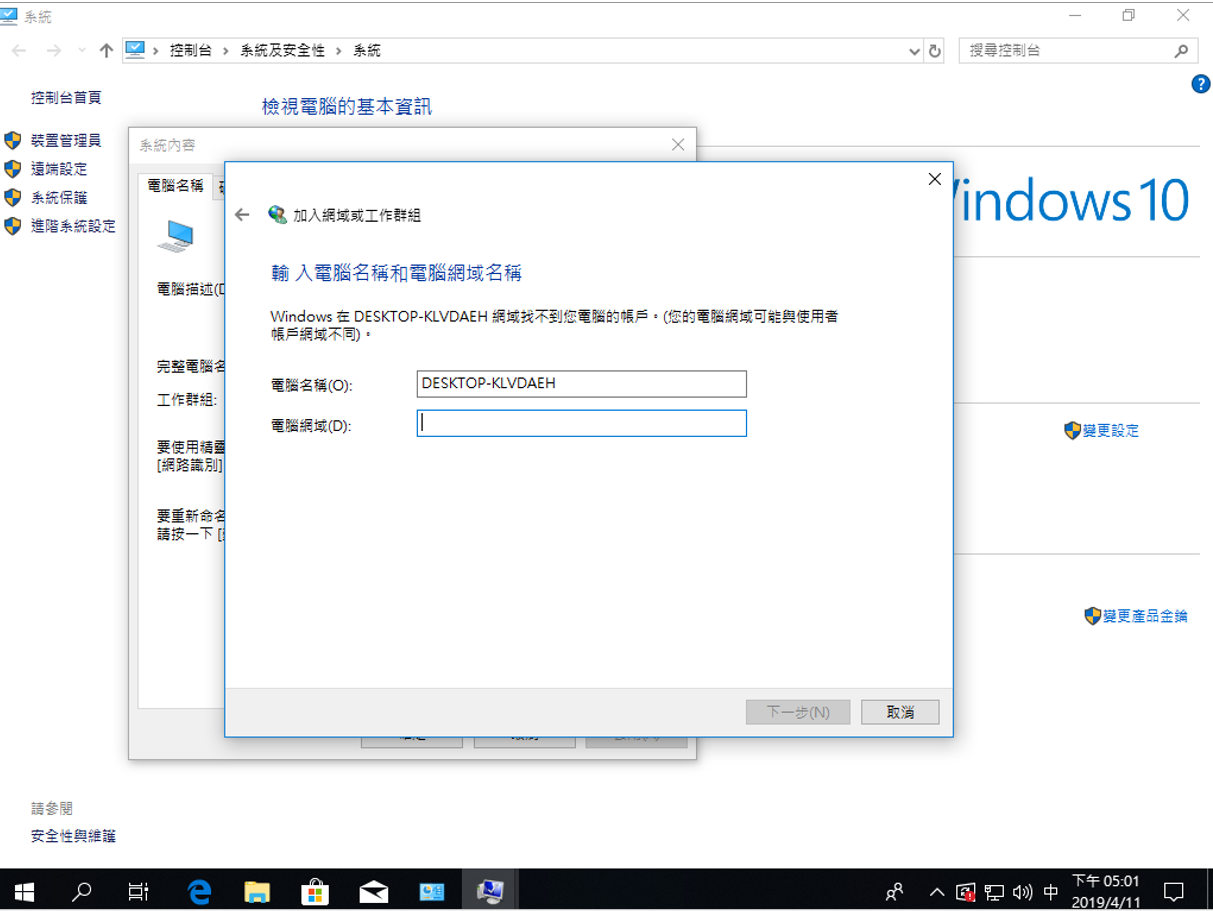Click the 中 input method indicator
The width and height of the screenshot is (1213, 911).
coord(1051,891)
